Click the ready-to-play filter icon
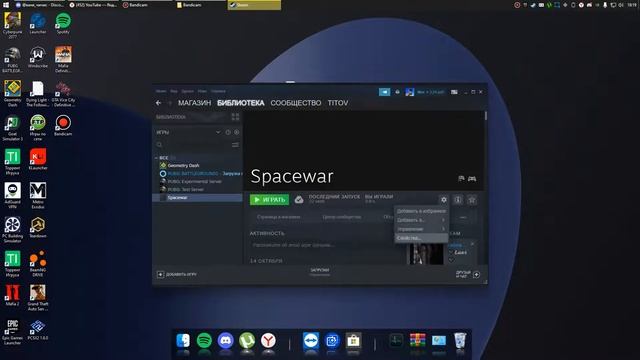The height and width of the screenshot is (360, 640). click(x=237, y=132)
